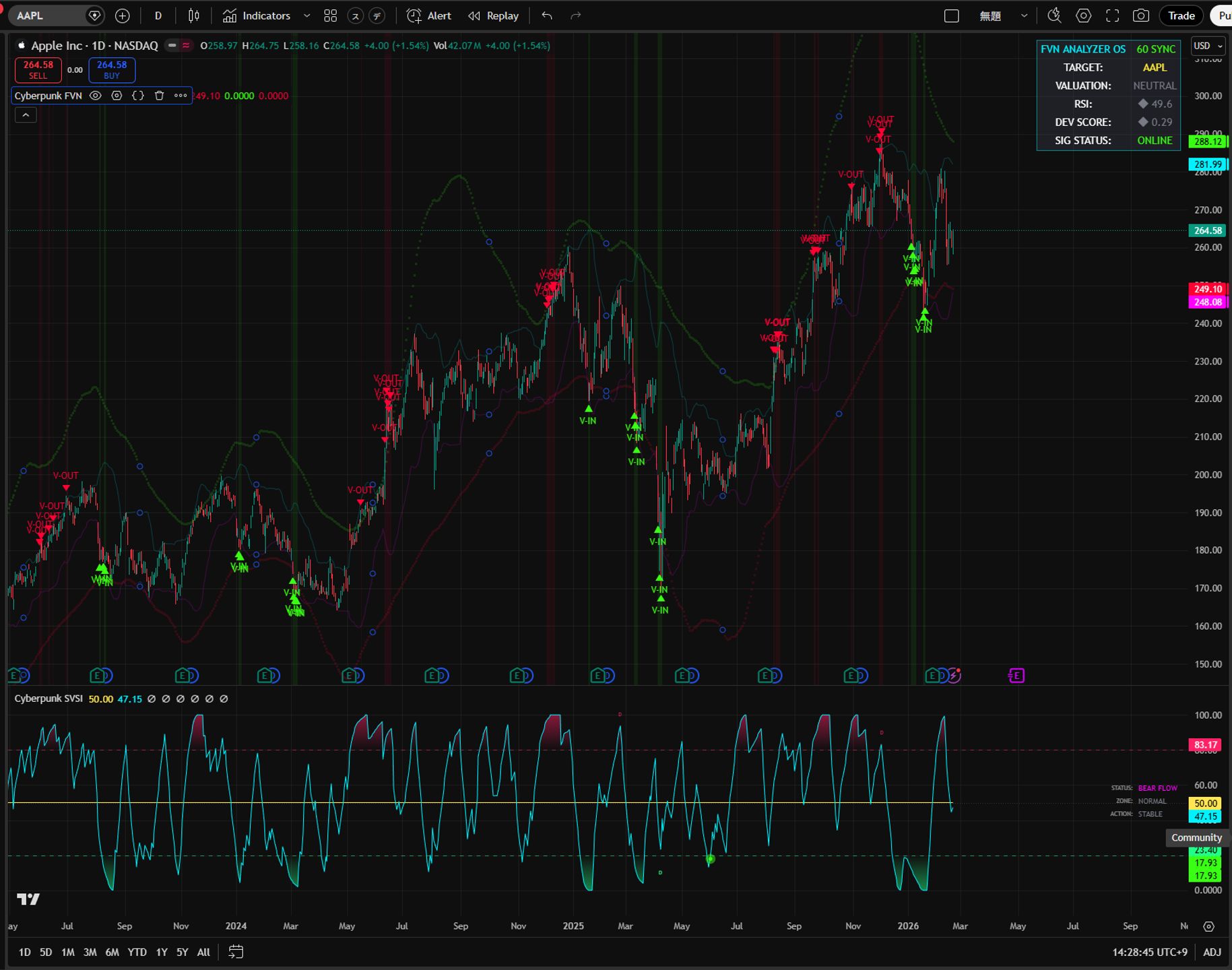Expand the layout management chevron beside 無題
Image resolution: width=1232 pixels, height=970 pixels.
[x=1024, y=15]
